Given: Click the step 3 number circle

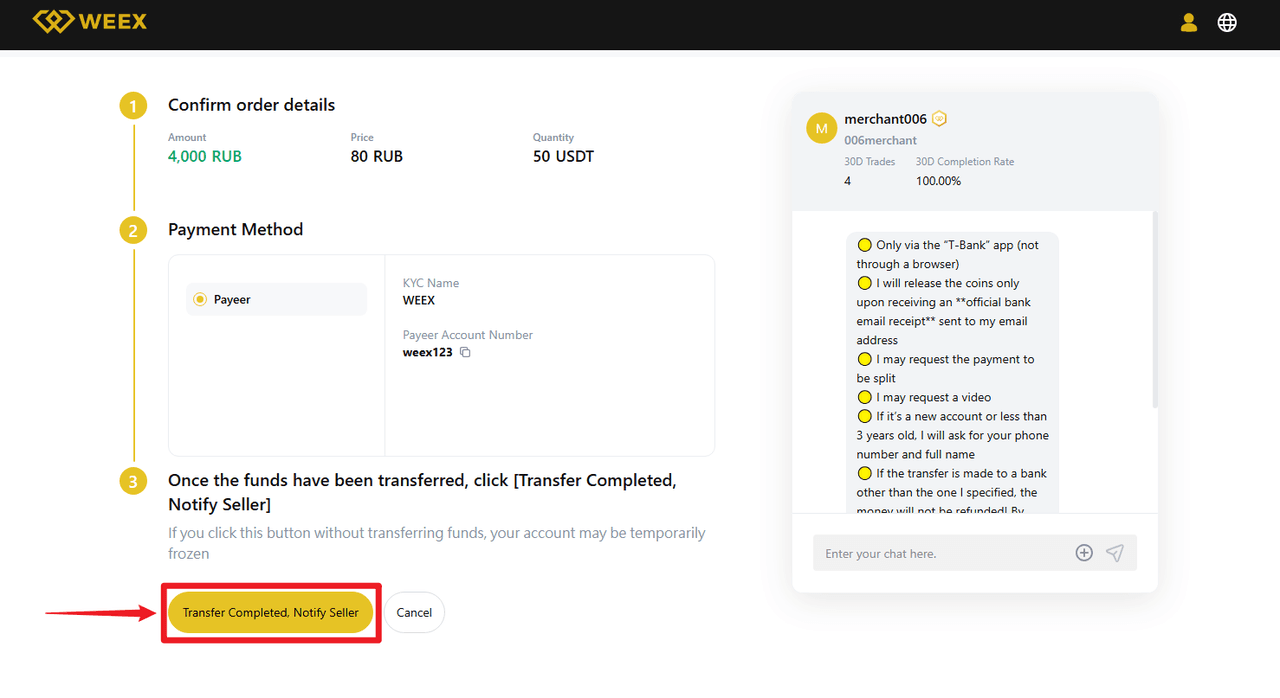Looking at the screenshot, I should tap(133, 481).
